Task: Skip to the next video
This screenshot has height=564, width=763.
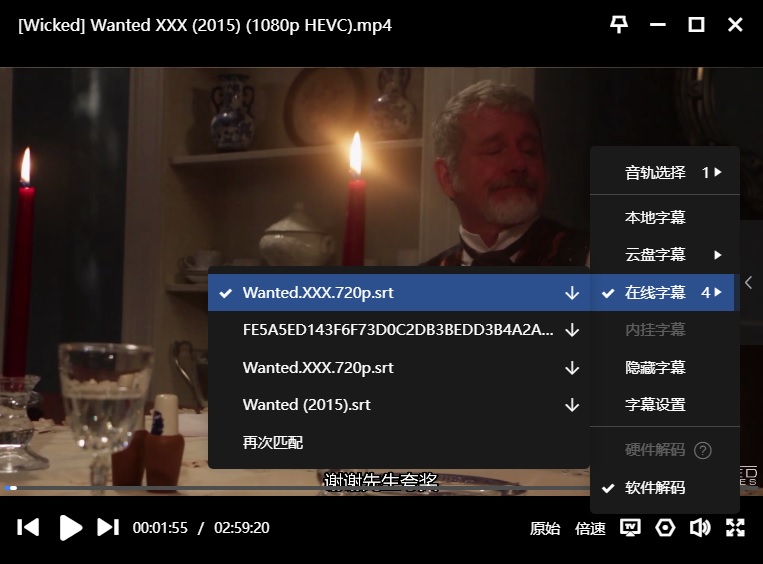Action: 107,527
